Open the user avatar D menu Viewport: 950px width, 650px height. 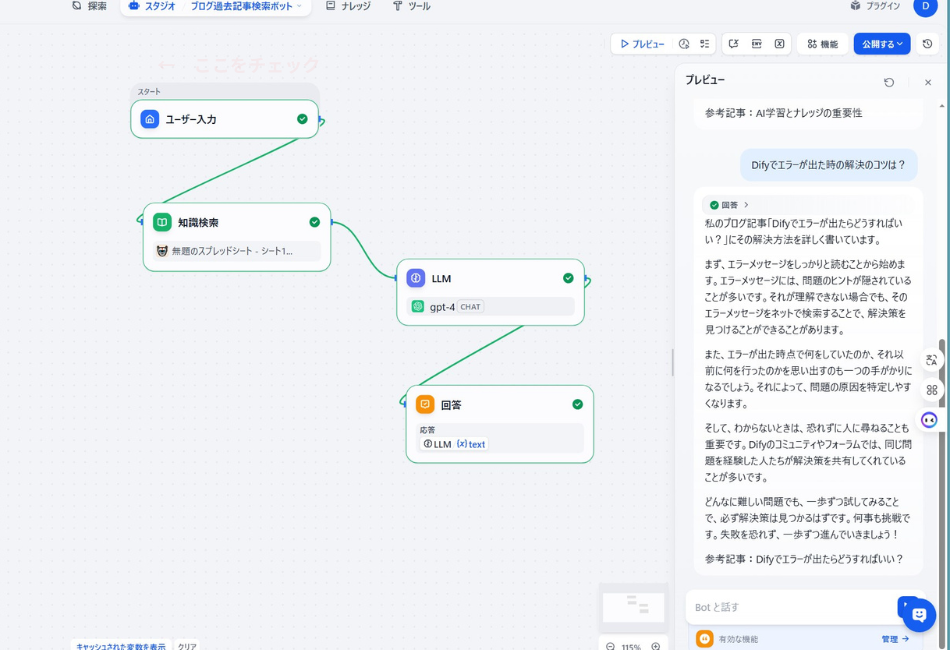[x=927, y=8]
